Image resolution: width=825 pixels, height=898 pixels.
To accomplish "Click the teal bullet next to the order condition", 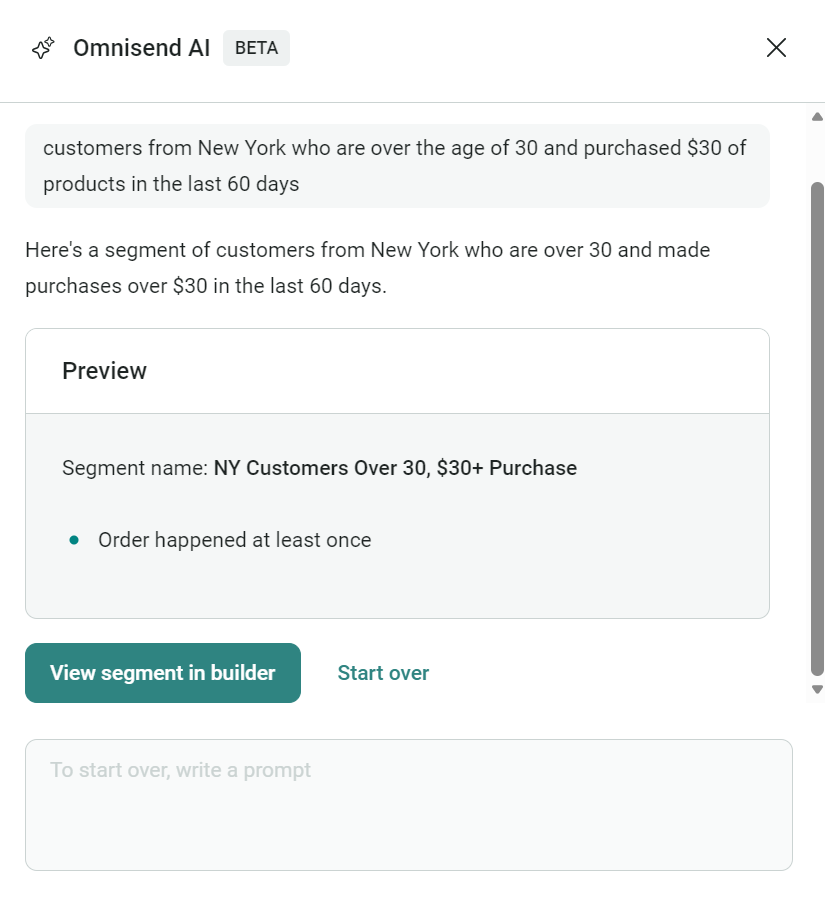I will (73, 539).
